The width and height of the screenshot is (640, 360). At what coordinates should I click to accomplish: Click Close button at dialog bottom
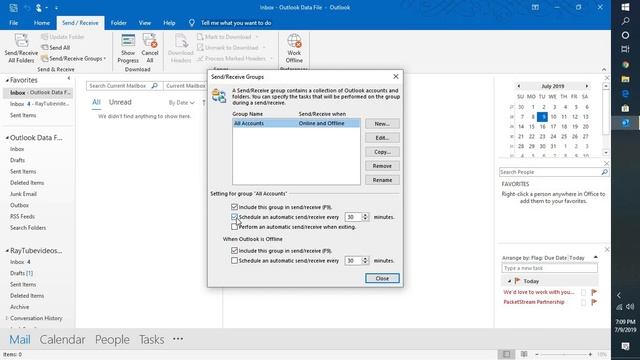382,278
